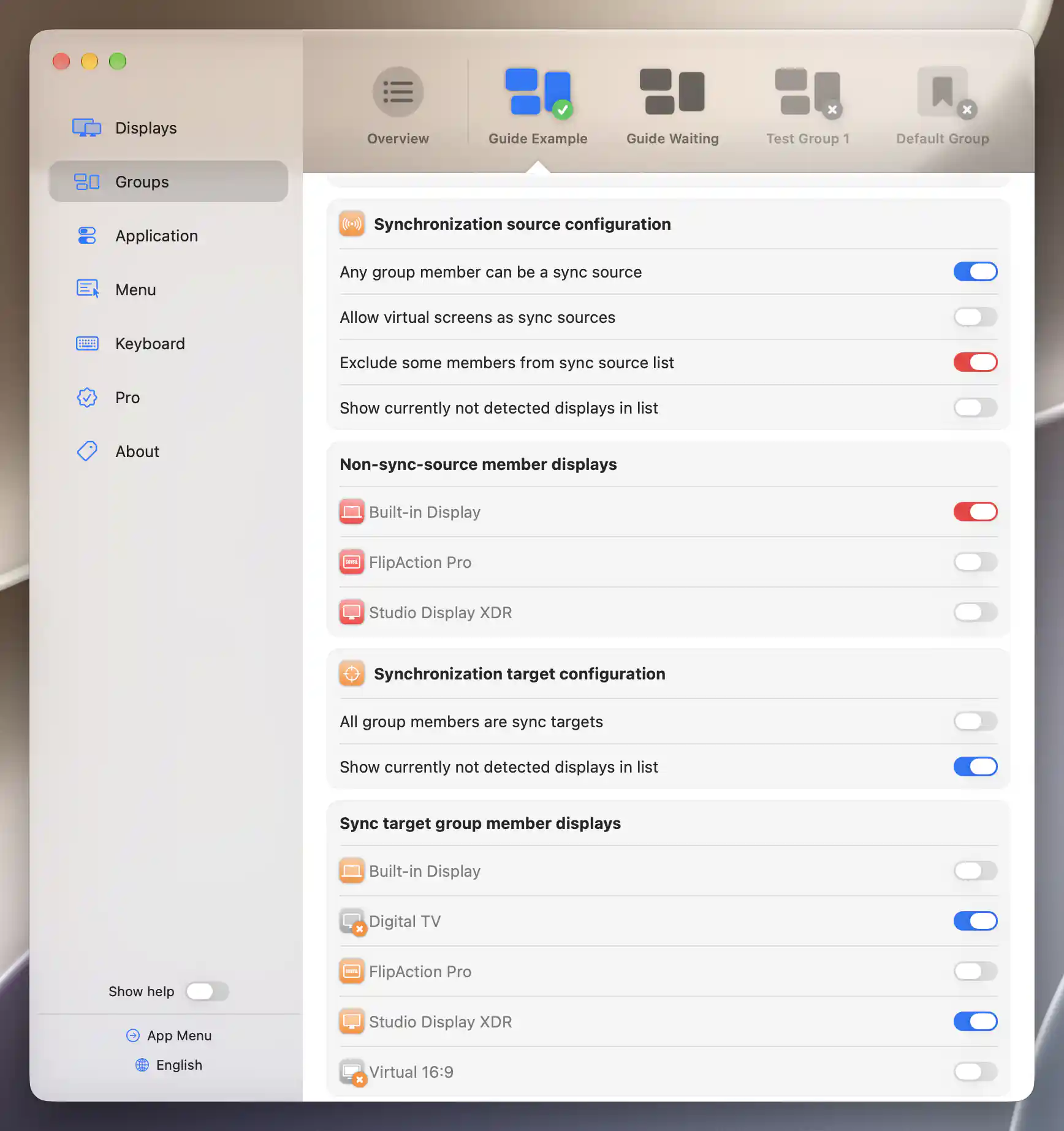Screen dimensions: 1064x1131
Task: Switch to Default Group tab label
Action: tap(943, 139)
